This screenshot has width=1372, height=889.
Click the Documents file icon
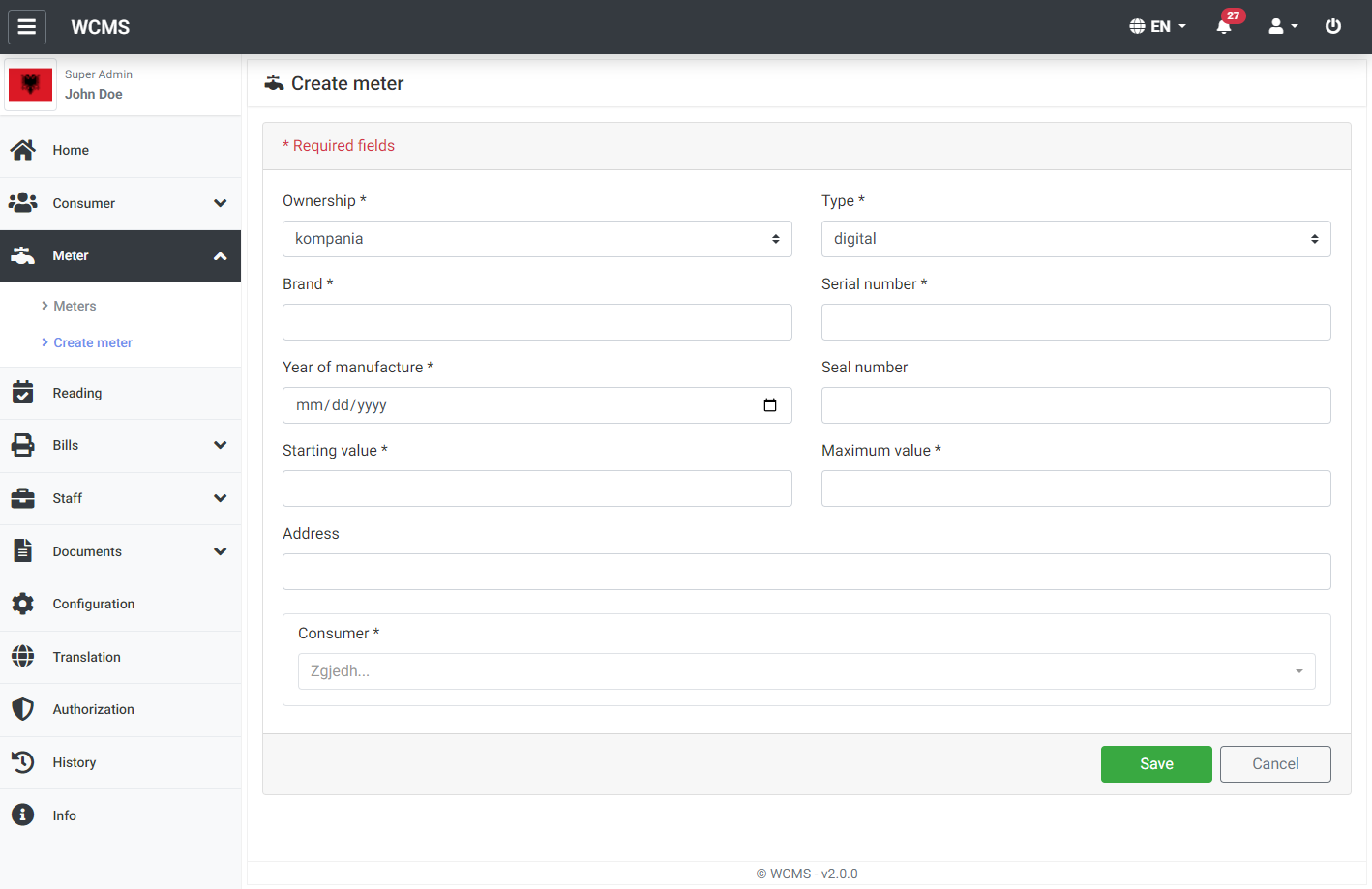tap(23, 550)
